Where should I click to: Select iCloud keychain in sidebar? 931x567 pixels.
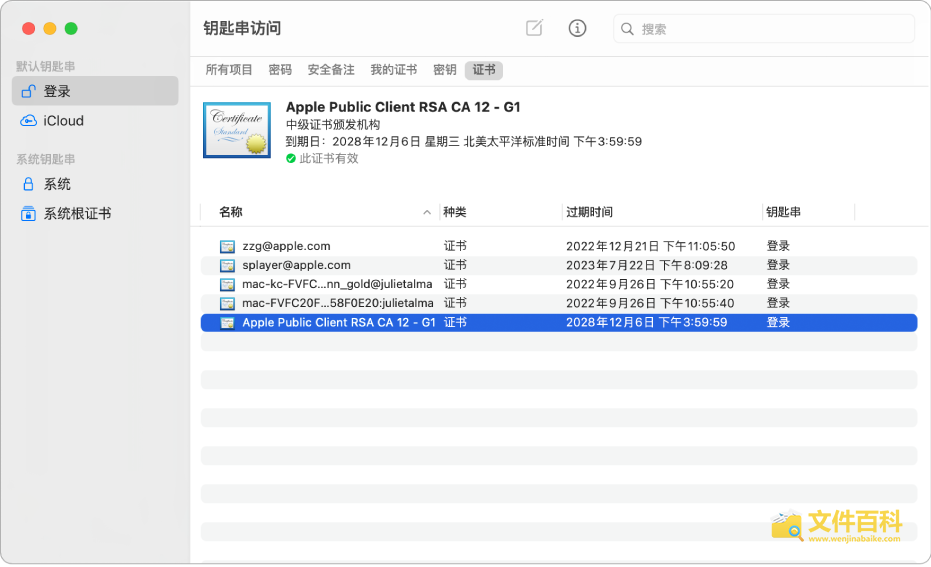[x=95, y=121]
